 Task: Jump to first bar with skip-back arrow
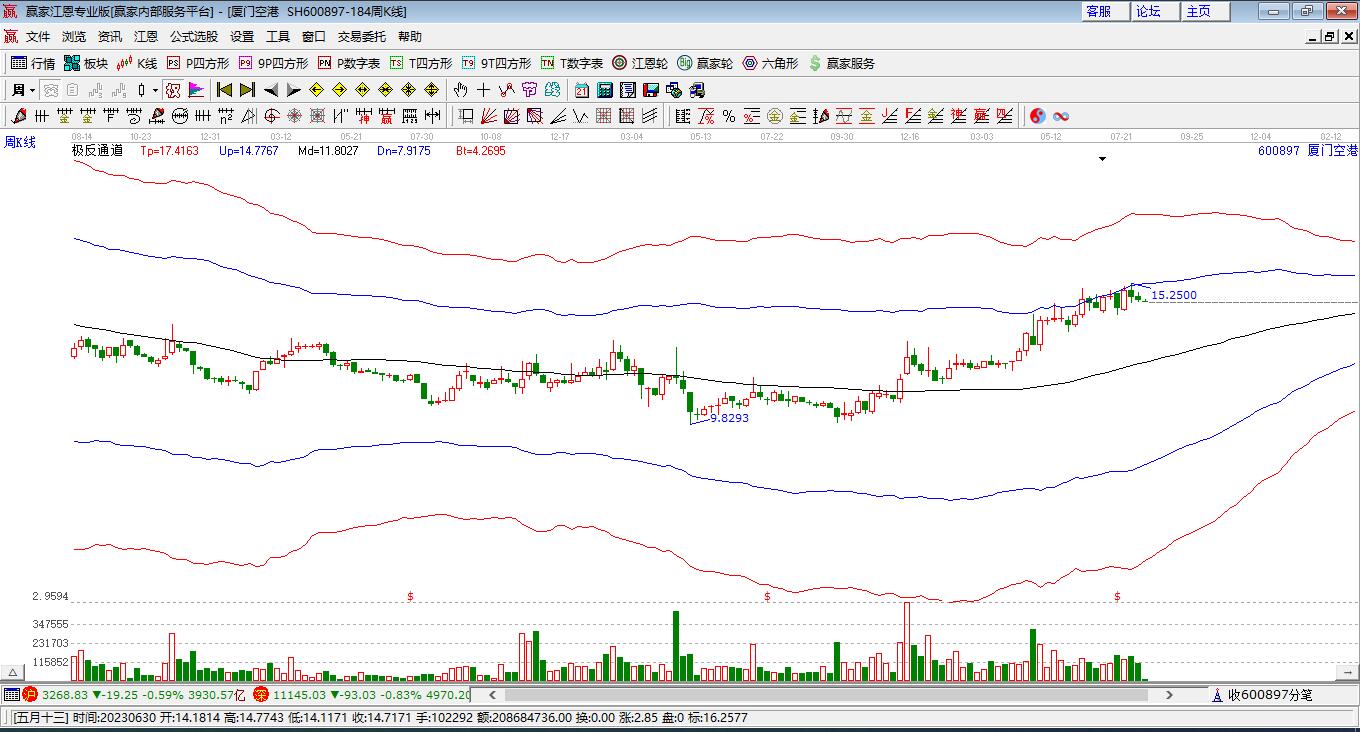point(224,90)
